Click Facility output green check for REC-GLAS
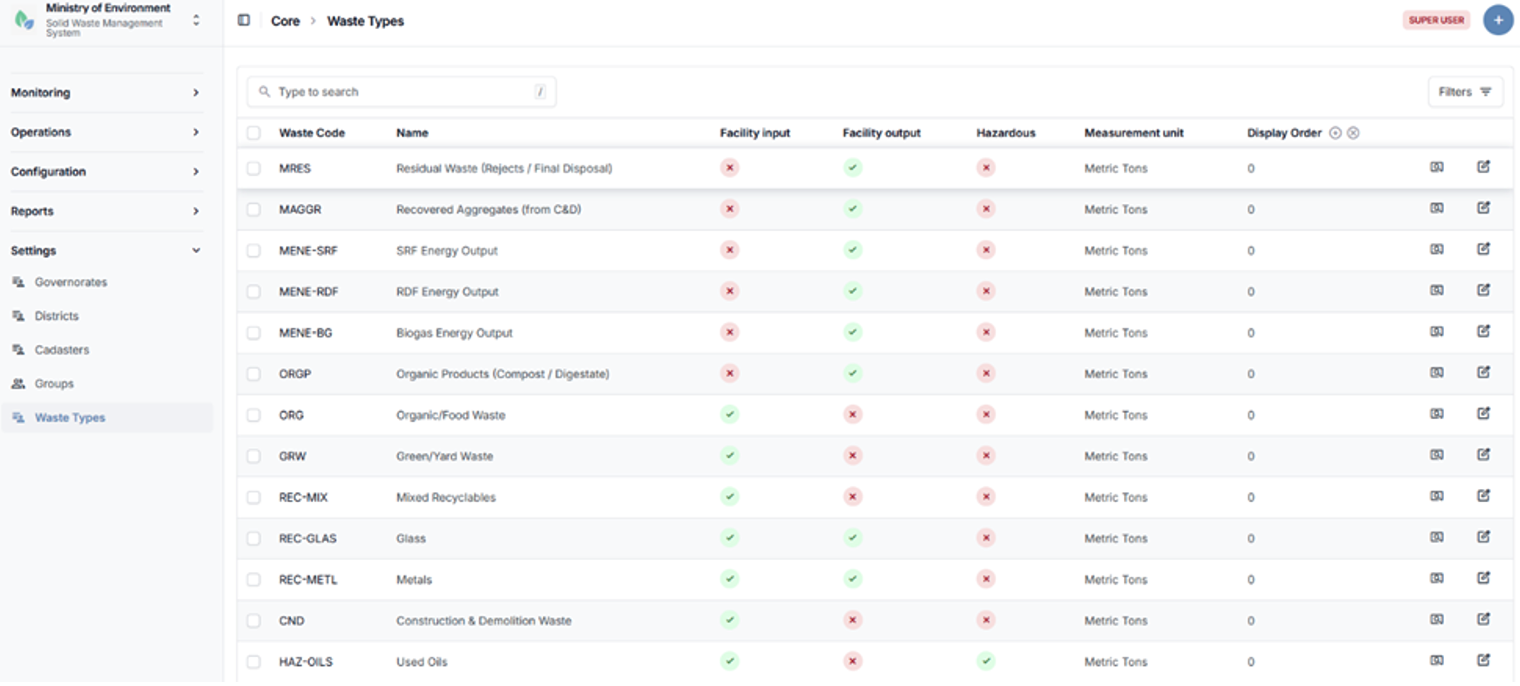 (x=852, y=538)
